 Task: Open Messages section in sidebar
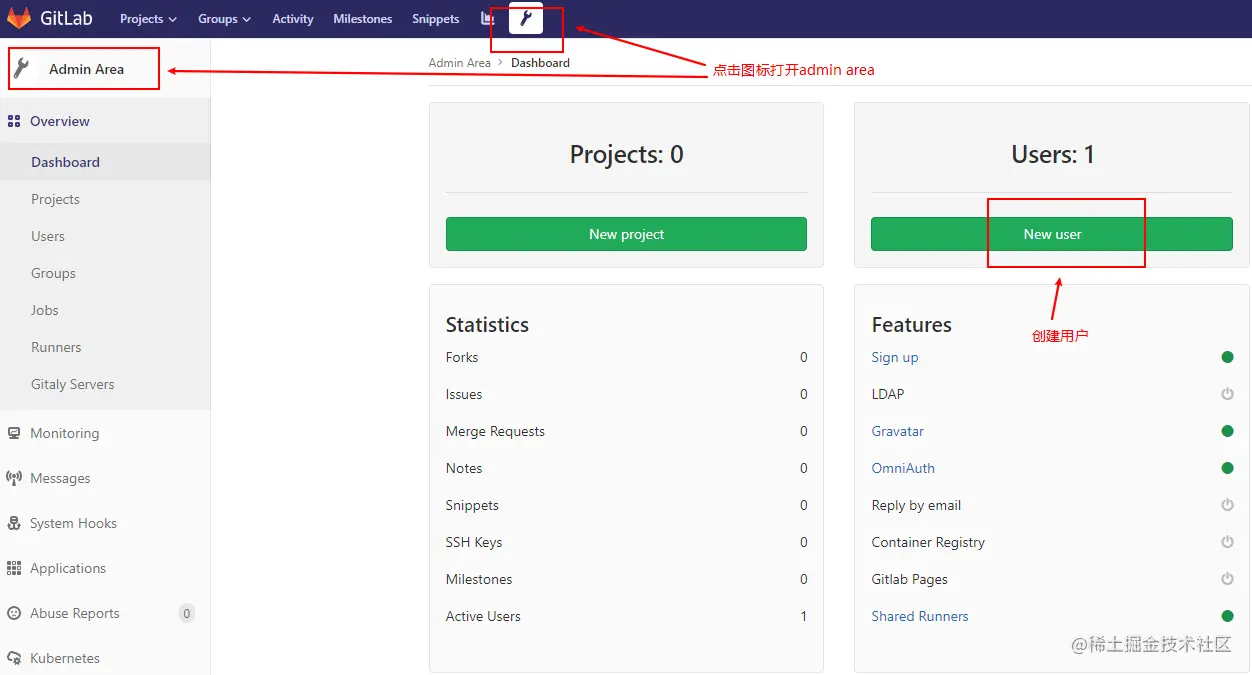click(x=60, y=478)
